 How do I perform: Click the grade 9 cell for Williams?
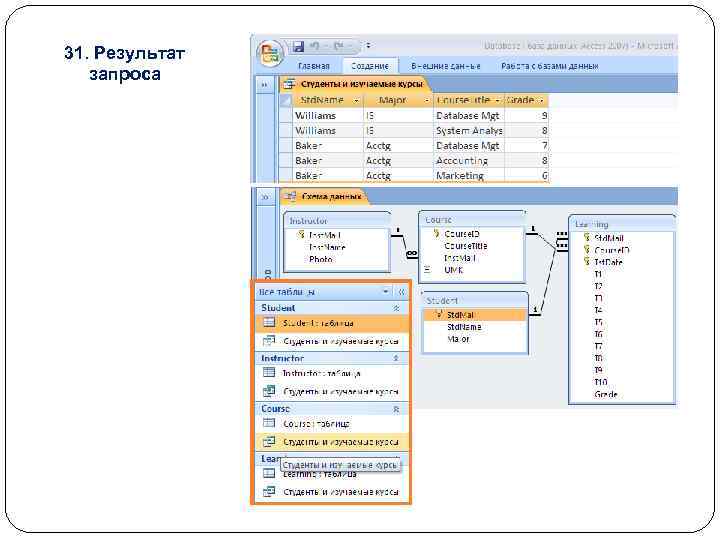point(526,116)
